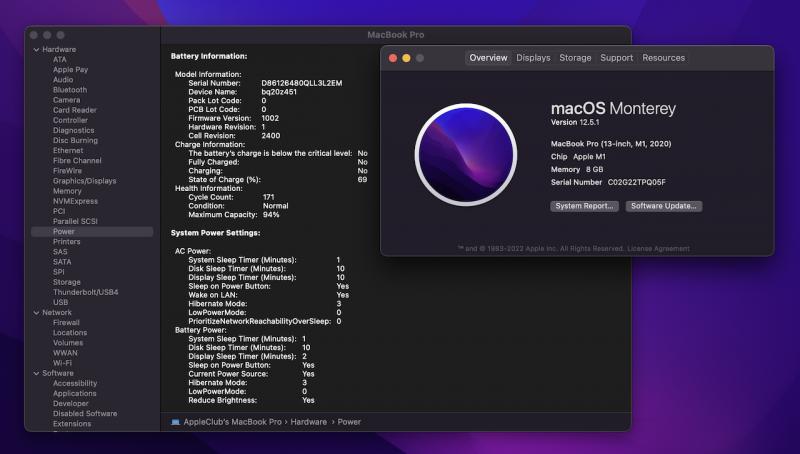Select Wi-Fi under Network
The height and width of the screenshot is (454, 800).
(x=62, y=363)
